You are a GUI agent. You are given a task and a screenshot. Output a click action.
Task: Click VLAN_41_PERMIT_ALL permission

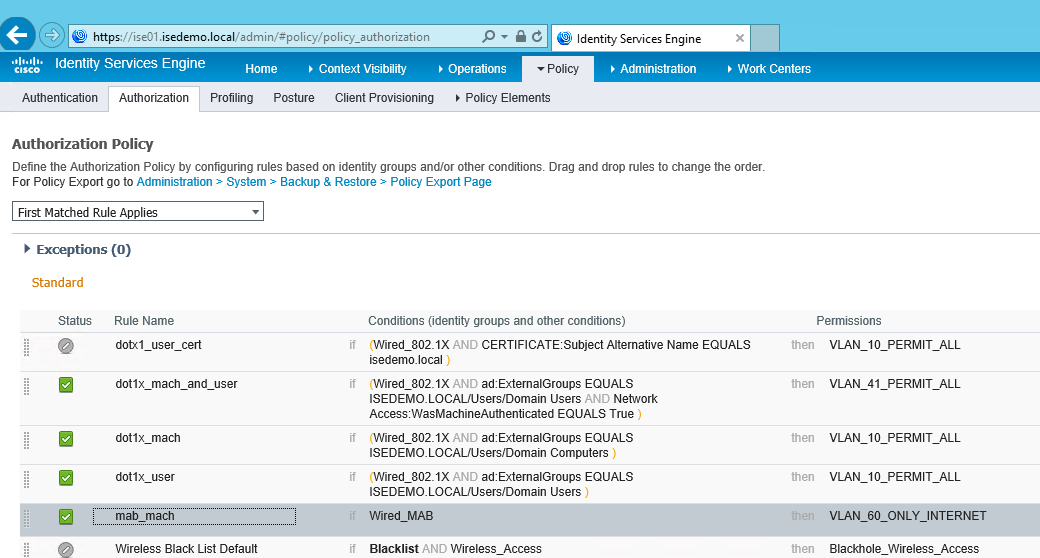click(x=895, y=384)
